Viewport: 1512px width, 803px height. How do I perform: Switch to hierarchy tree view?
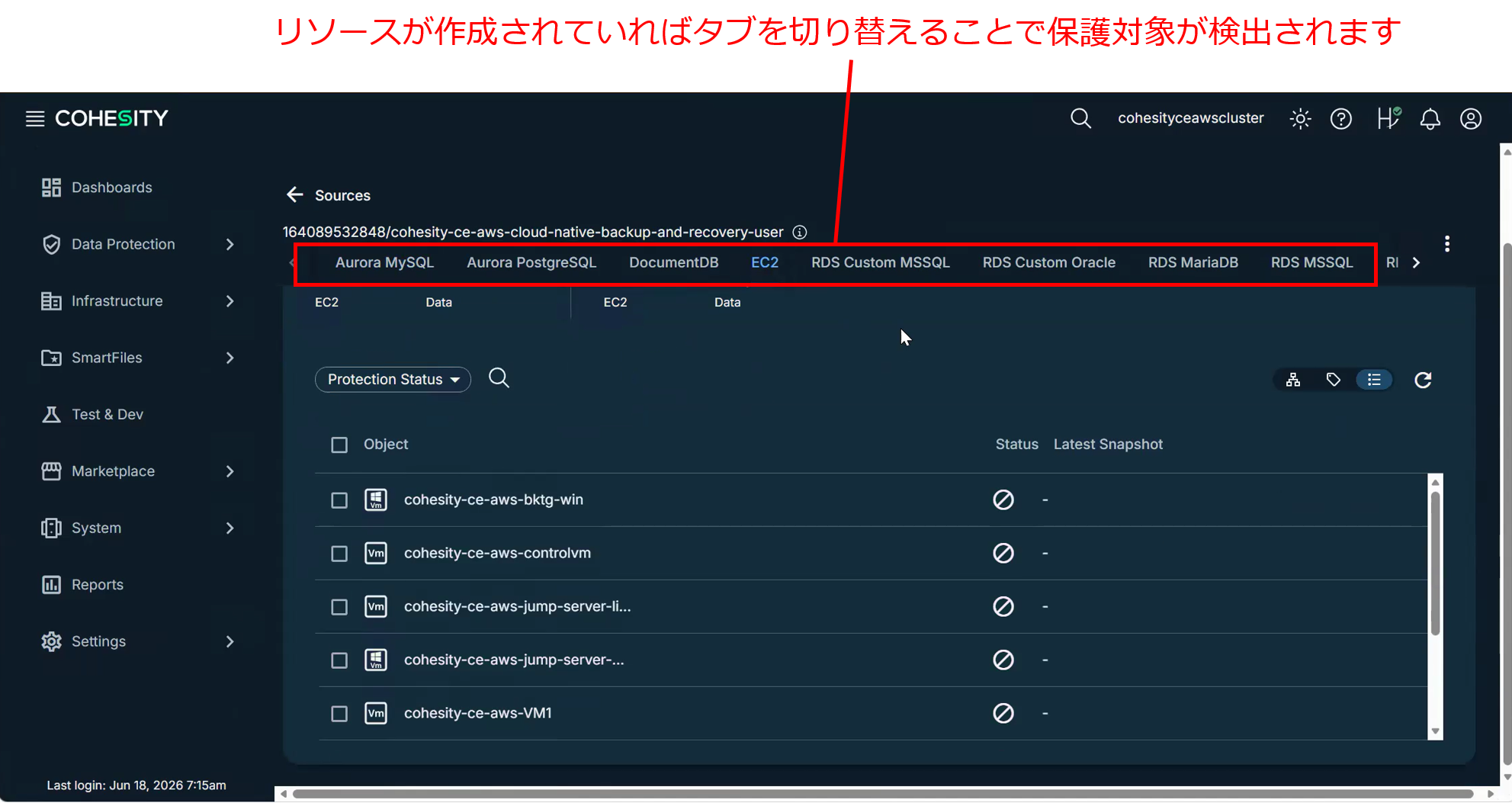pyautogui.click(x=1293, y=380)
